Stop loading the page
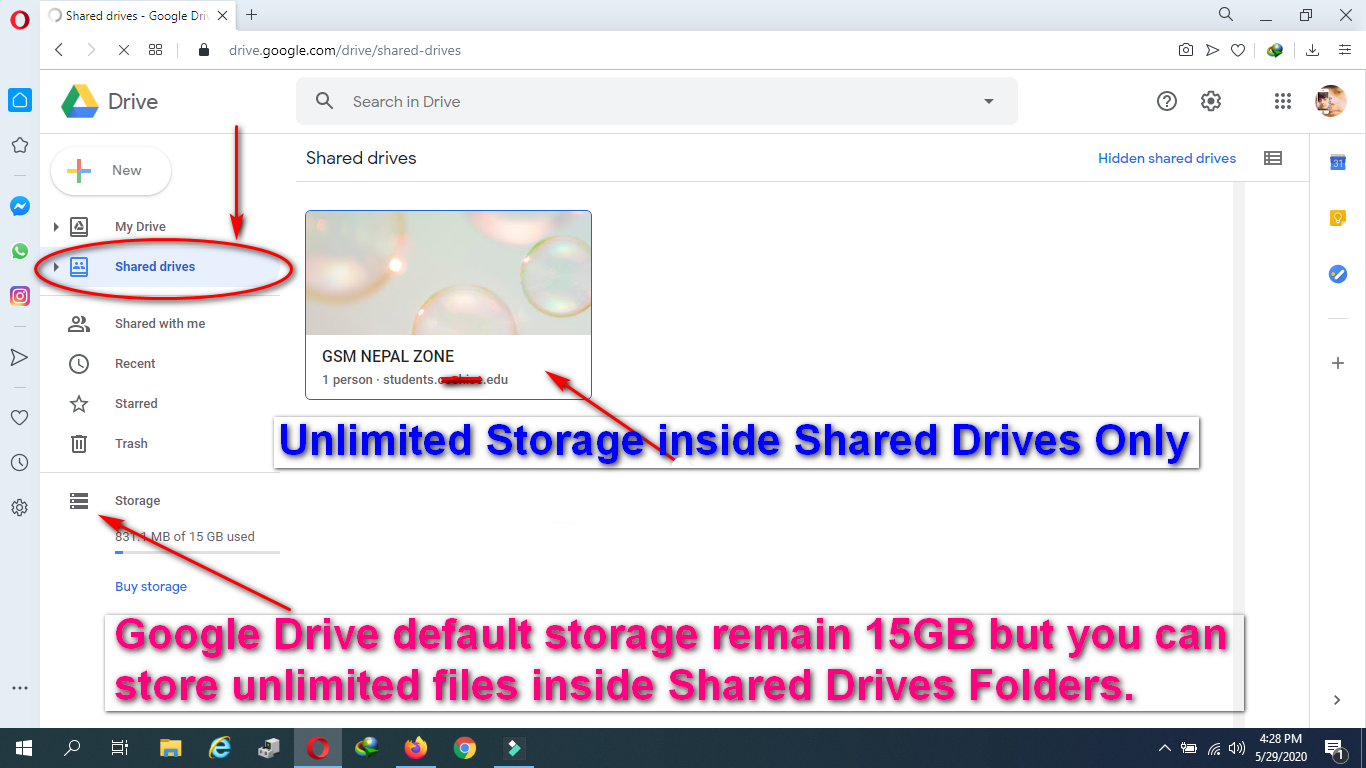This screenshot has height=768, width=1366. coord(124,50)
